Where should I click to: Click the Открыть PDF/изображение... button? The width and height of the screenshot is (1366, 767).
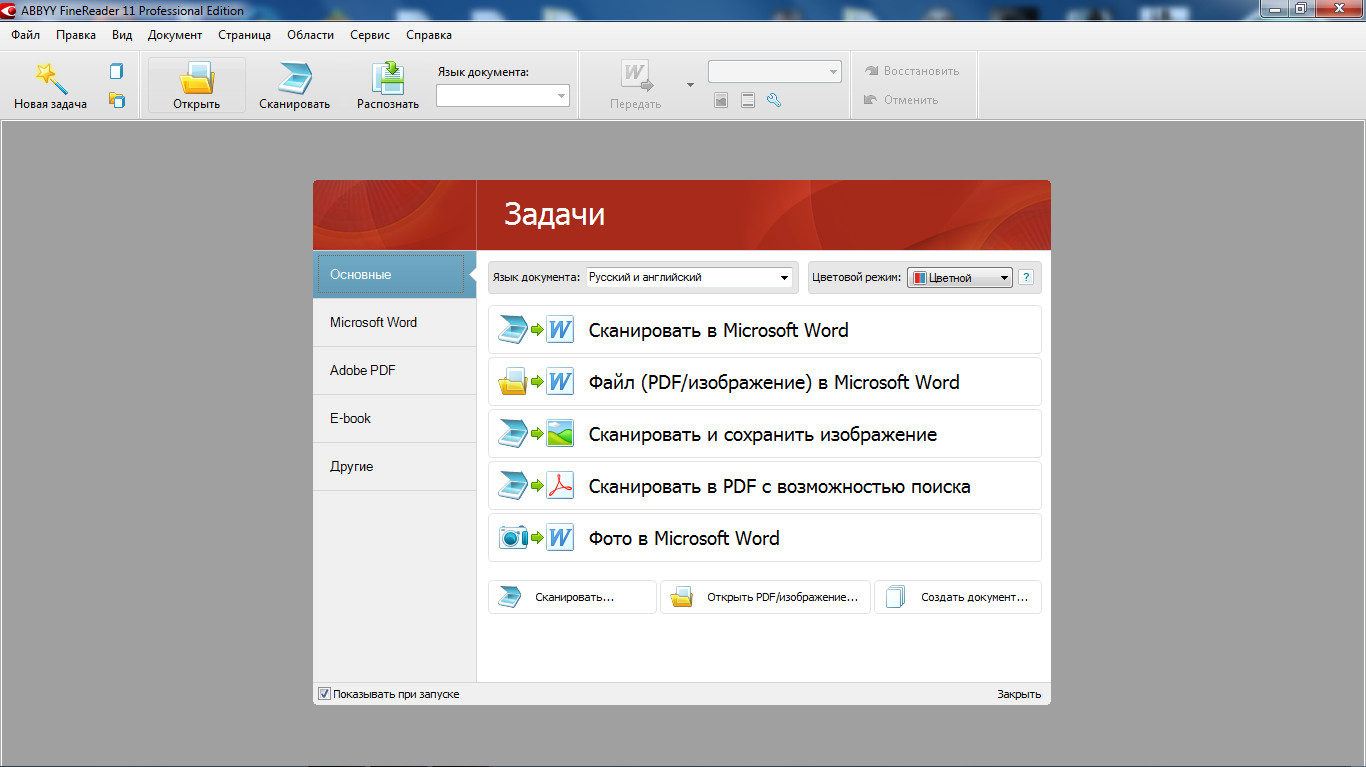(765, 597)
